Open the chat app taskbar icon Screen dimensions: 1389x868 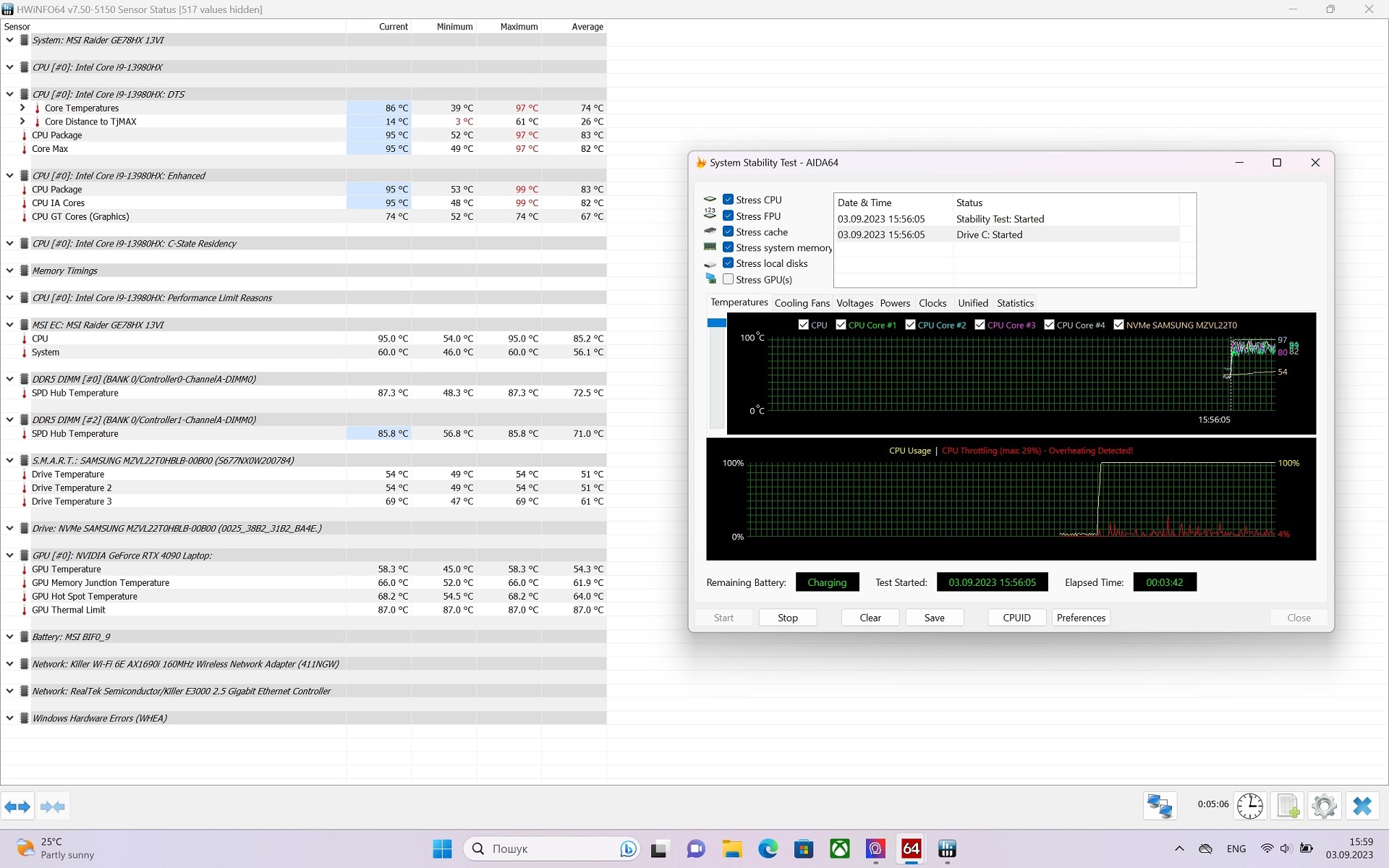click(696, 848)
